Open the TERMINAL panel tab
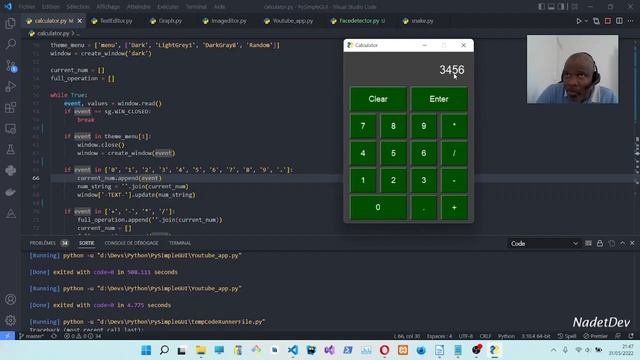This screenshot has height=360, width=640. 180,243
